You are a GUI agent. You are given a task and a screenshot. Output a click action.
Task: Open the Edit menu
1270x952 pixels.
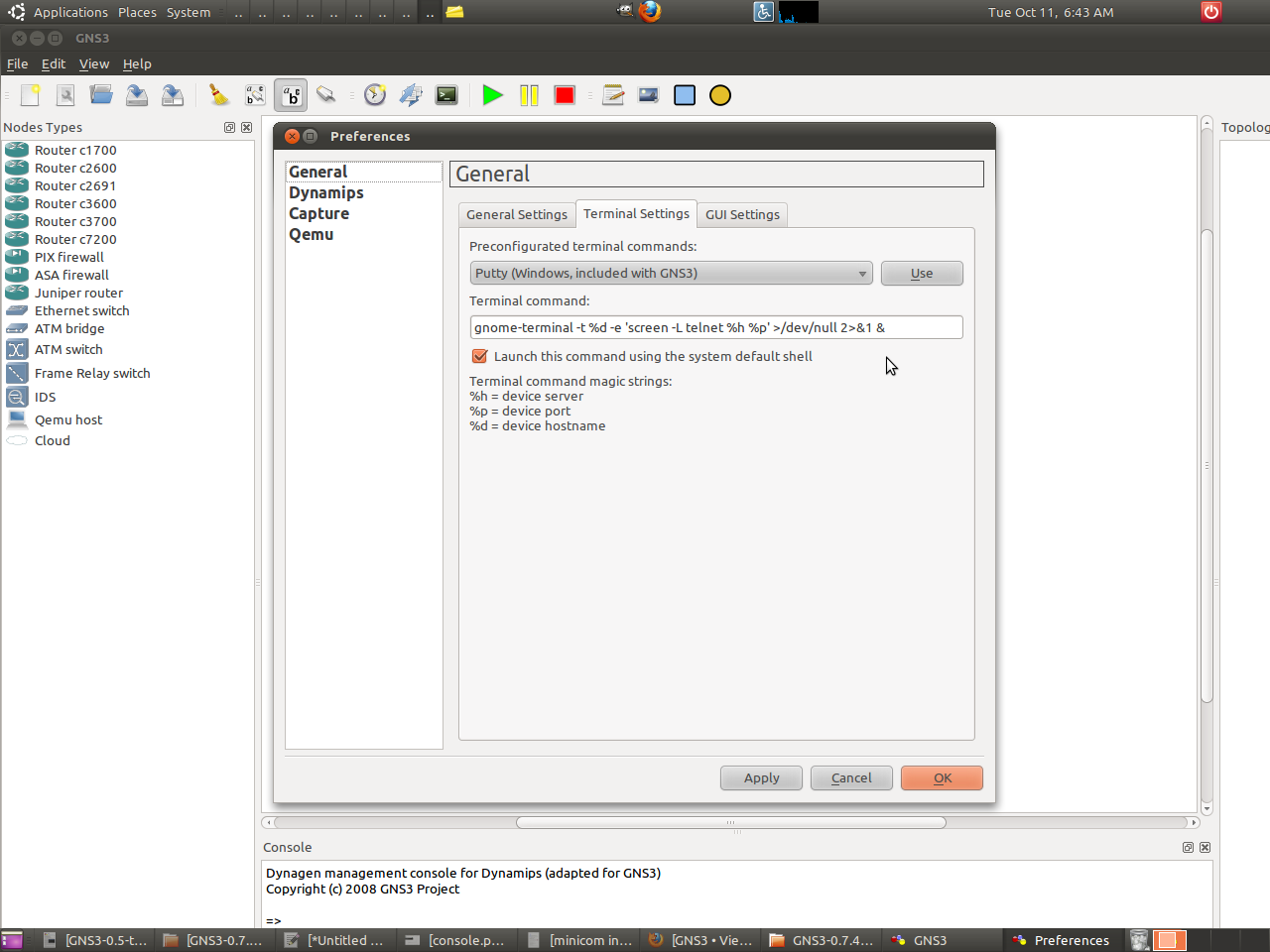54,63
